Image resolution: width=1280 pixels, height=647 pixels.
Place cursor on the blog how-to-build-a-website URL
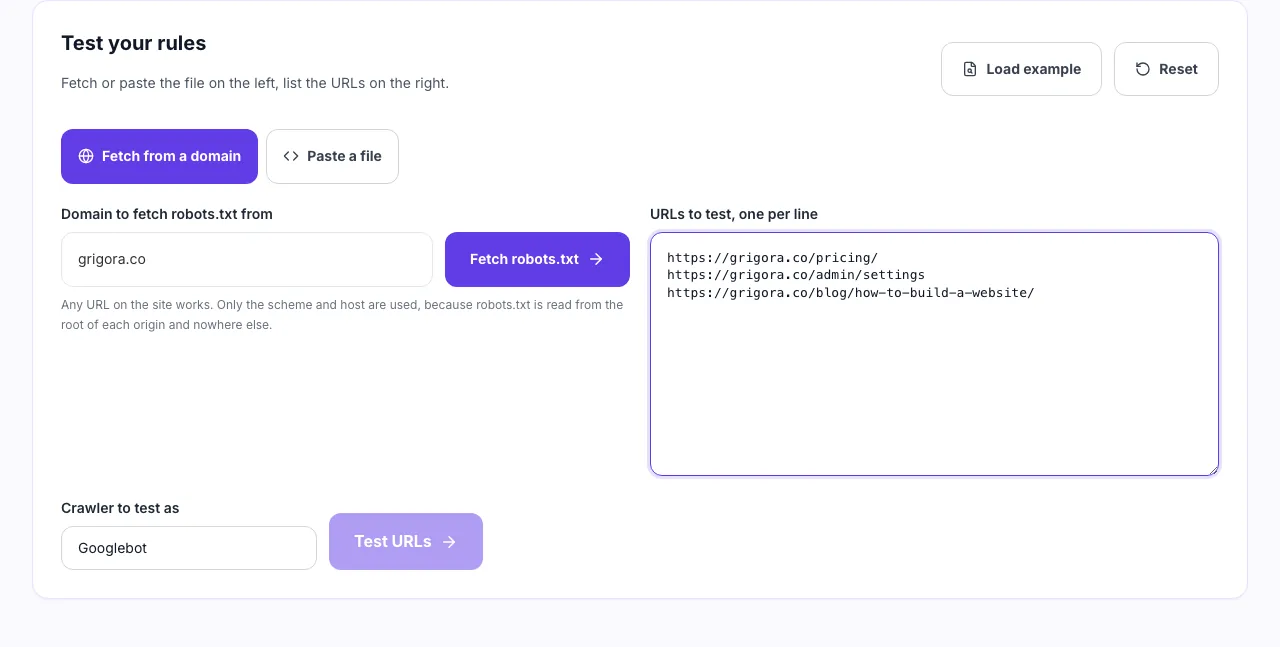[850, 292]
